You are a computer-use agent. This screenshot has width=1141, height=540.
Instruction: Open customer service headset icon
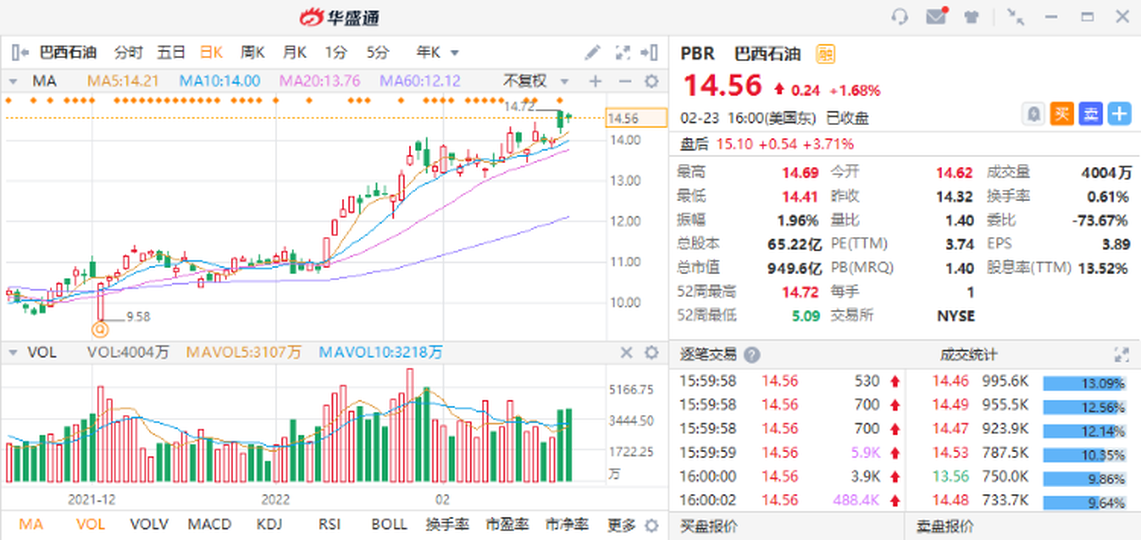coord(900,16)
